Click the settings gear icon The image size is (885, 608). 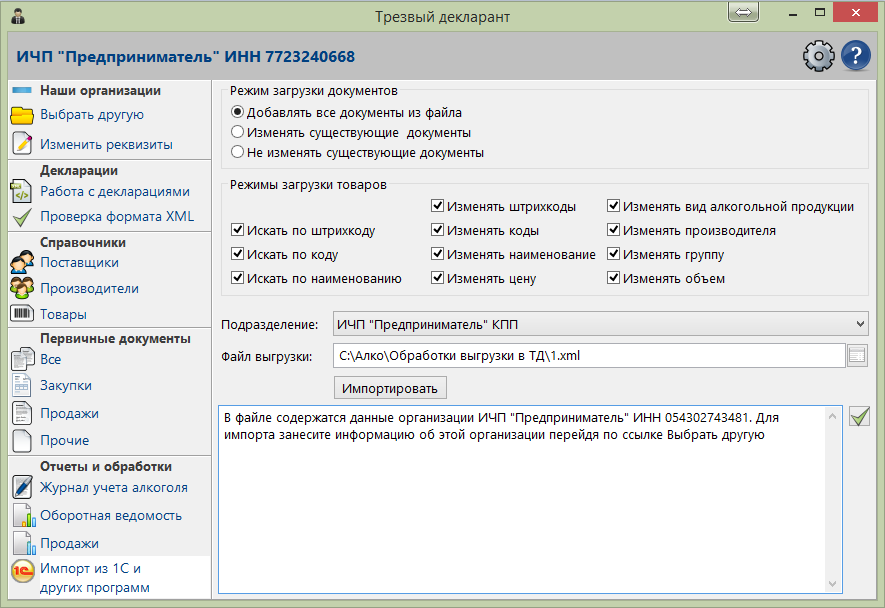click(x=818, y=56)
